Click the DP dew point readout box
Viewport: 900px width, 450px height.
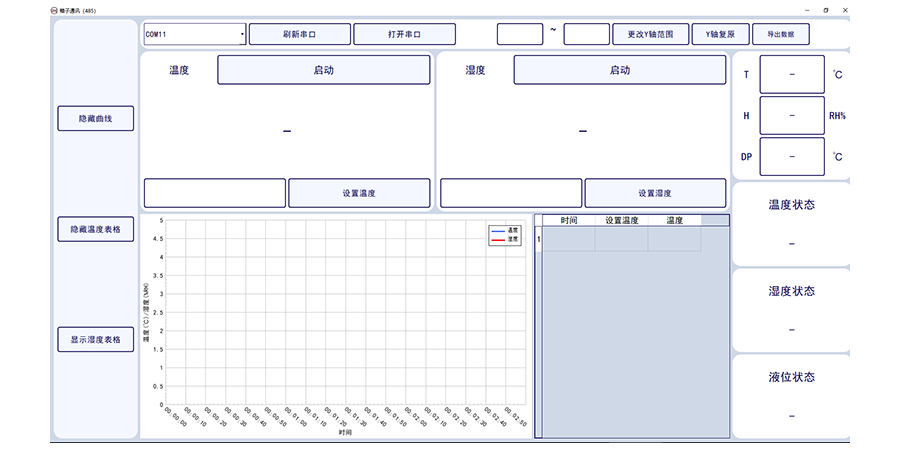792,157
